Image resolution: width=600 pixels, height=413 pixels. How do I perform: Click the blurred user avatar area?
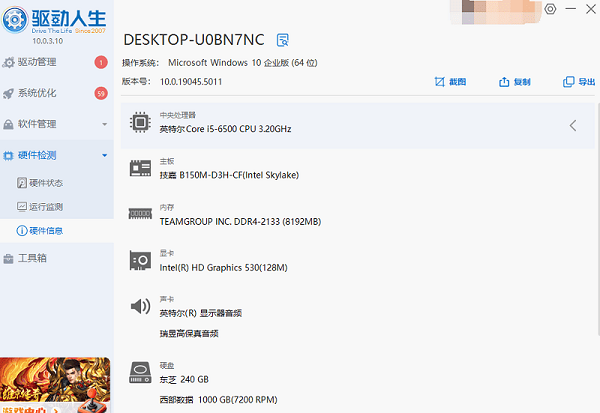pyautogui.click(x=496, y=12)
